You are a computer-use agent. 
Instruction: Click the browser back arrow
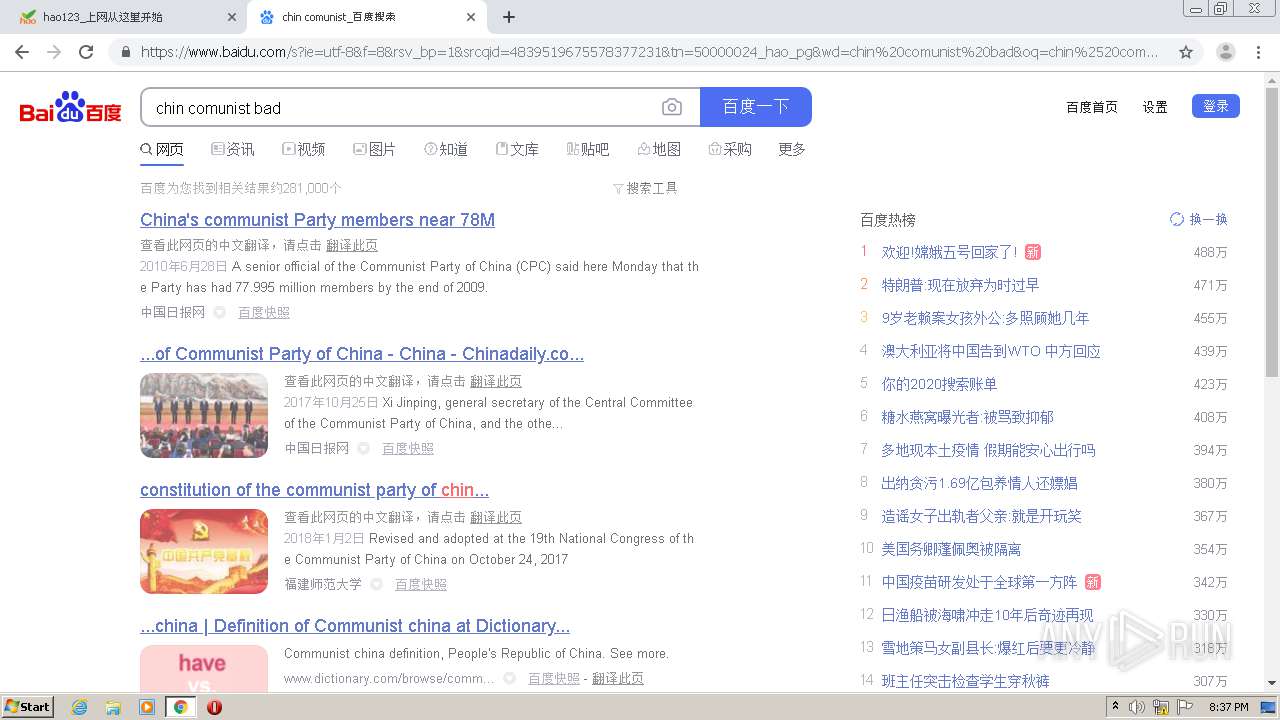click(22, 52)
